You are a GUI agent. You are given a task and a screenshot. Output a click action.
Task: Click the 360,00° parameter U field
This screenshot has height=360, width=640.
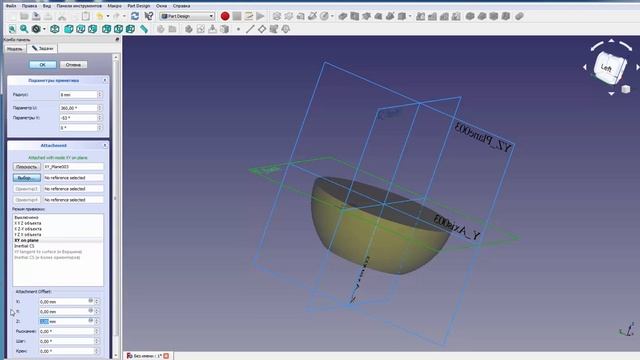click(78, 108)
